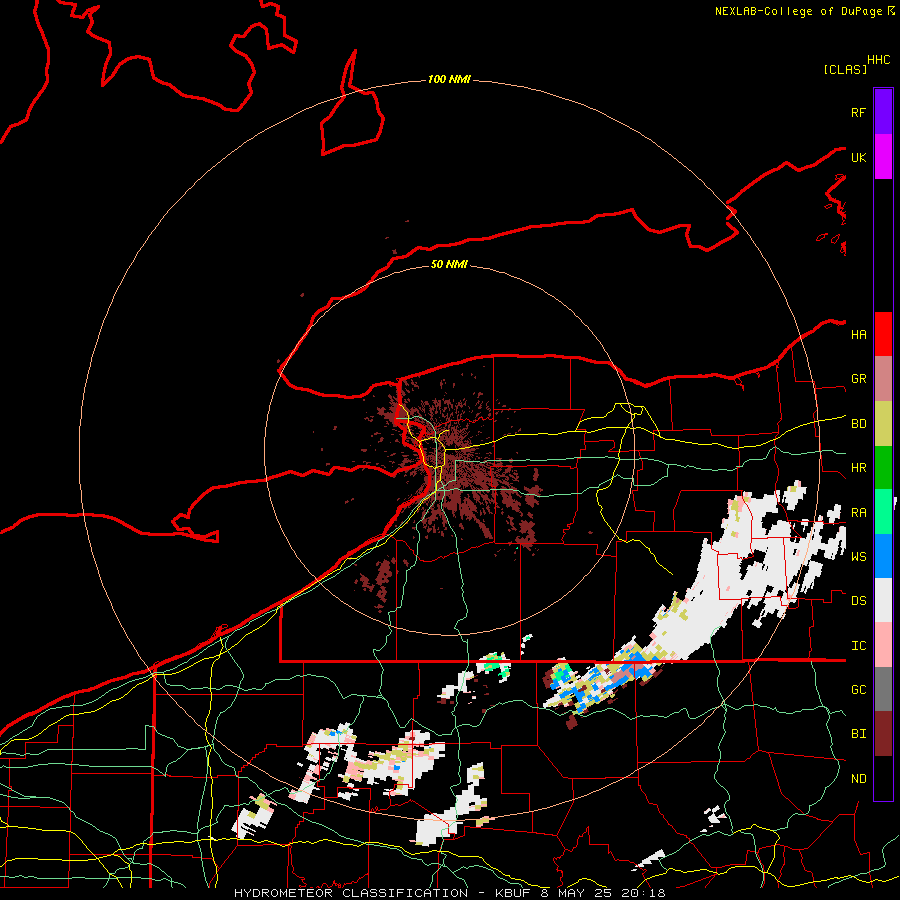900x900 pixels.
Task: Click the 'BD' legend label
Action: pos(858,424)
